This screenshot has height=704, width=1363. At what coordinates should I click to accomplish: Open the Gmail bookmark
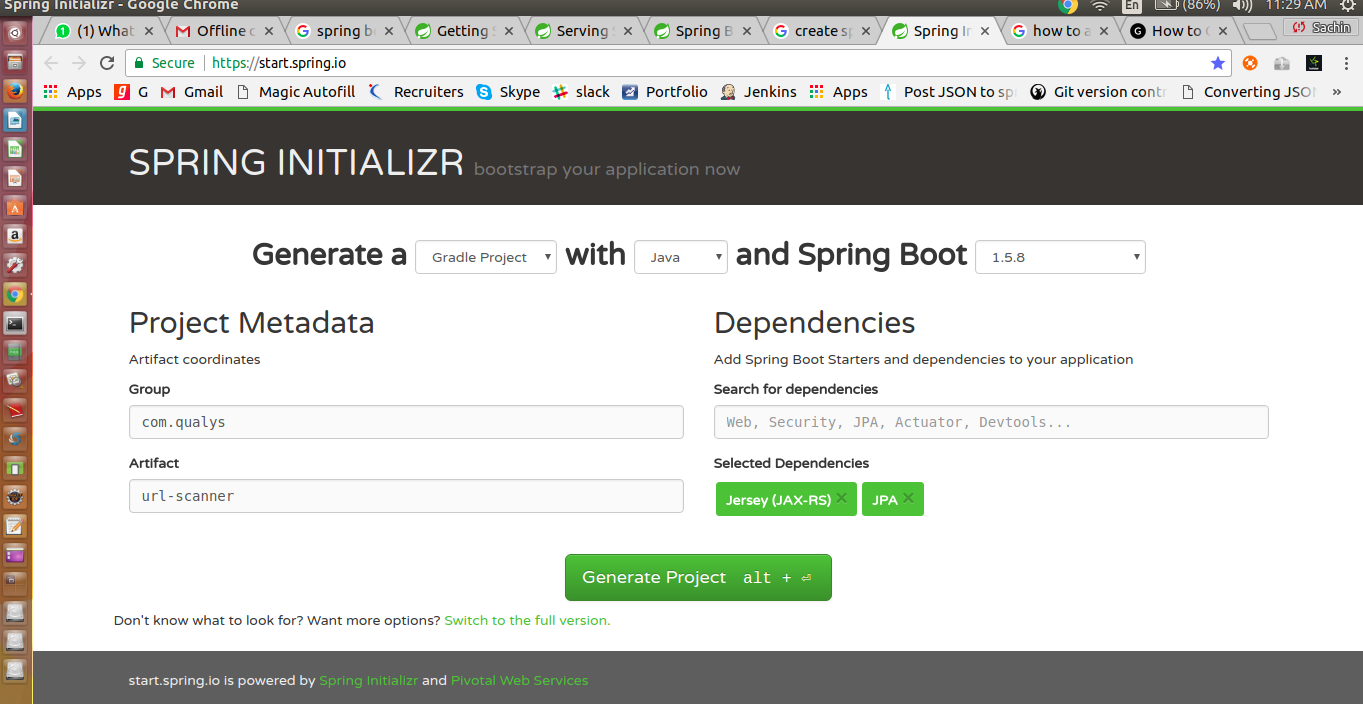point(191,92)
